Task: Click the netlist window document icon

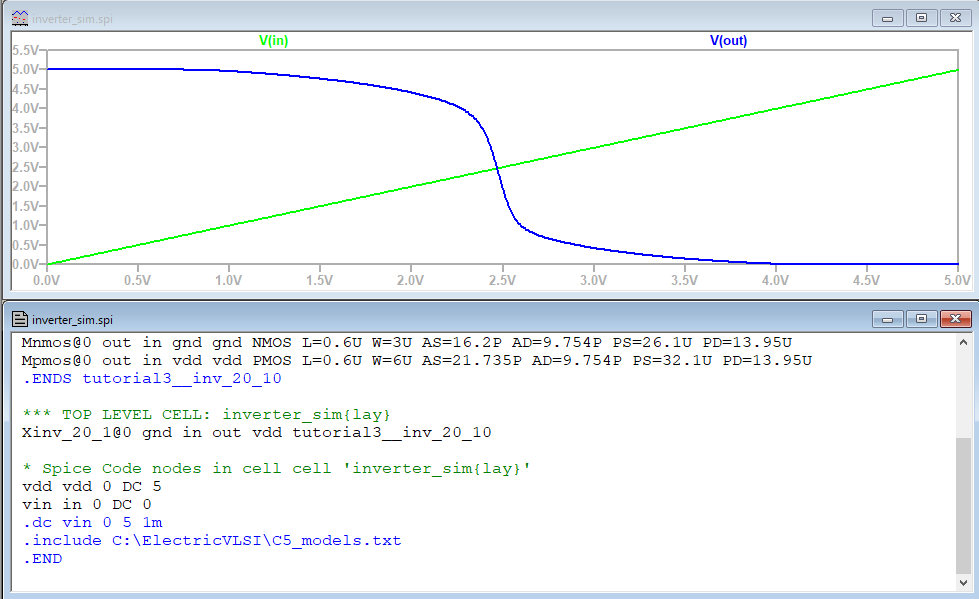Action: coord(20,320)
